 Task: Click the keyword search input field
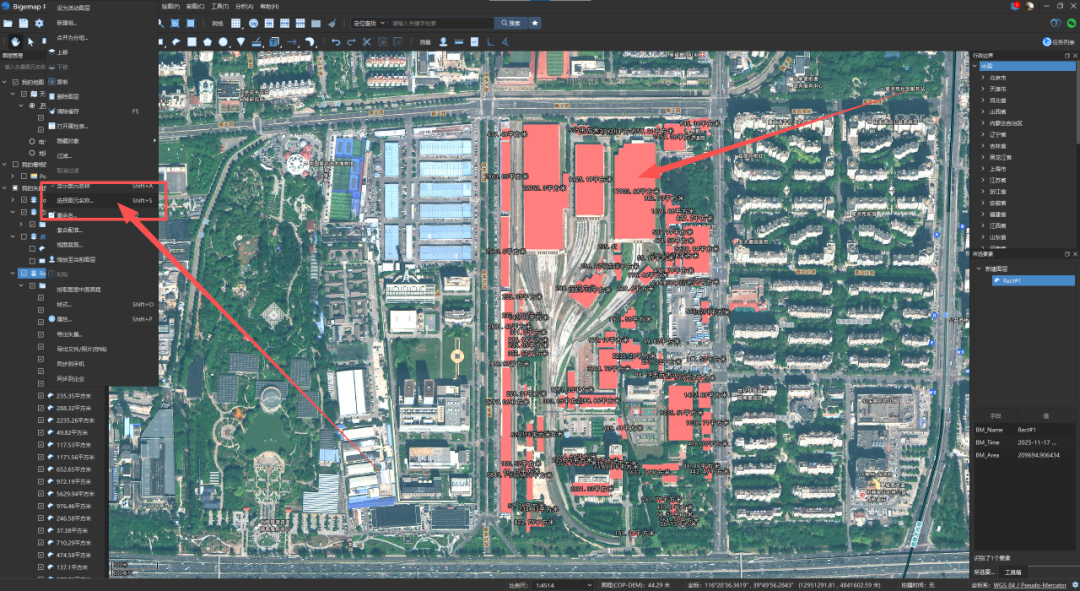coord(441,23)
